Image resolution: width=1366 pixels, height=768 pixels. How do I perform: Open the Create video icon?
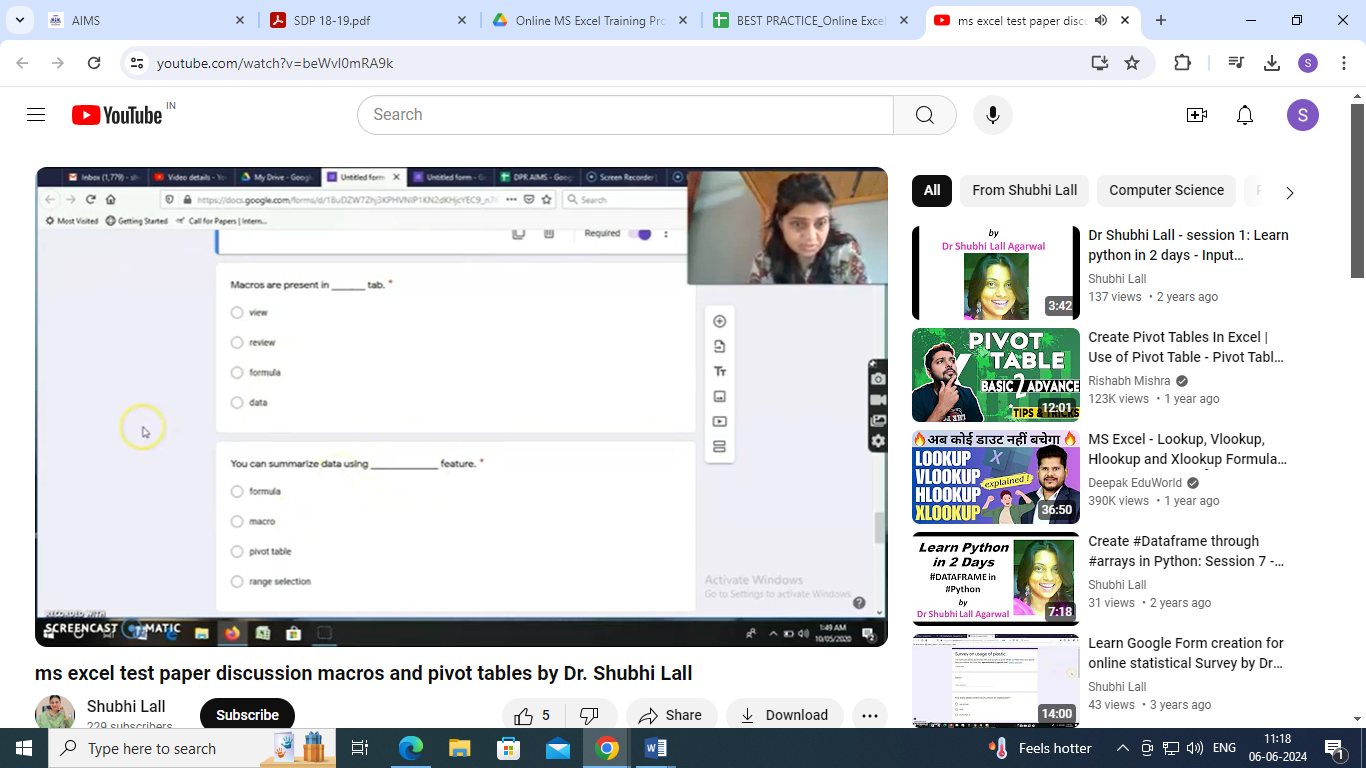click(1197, 115)
